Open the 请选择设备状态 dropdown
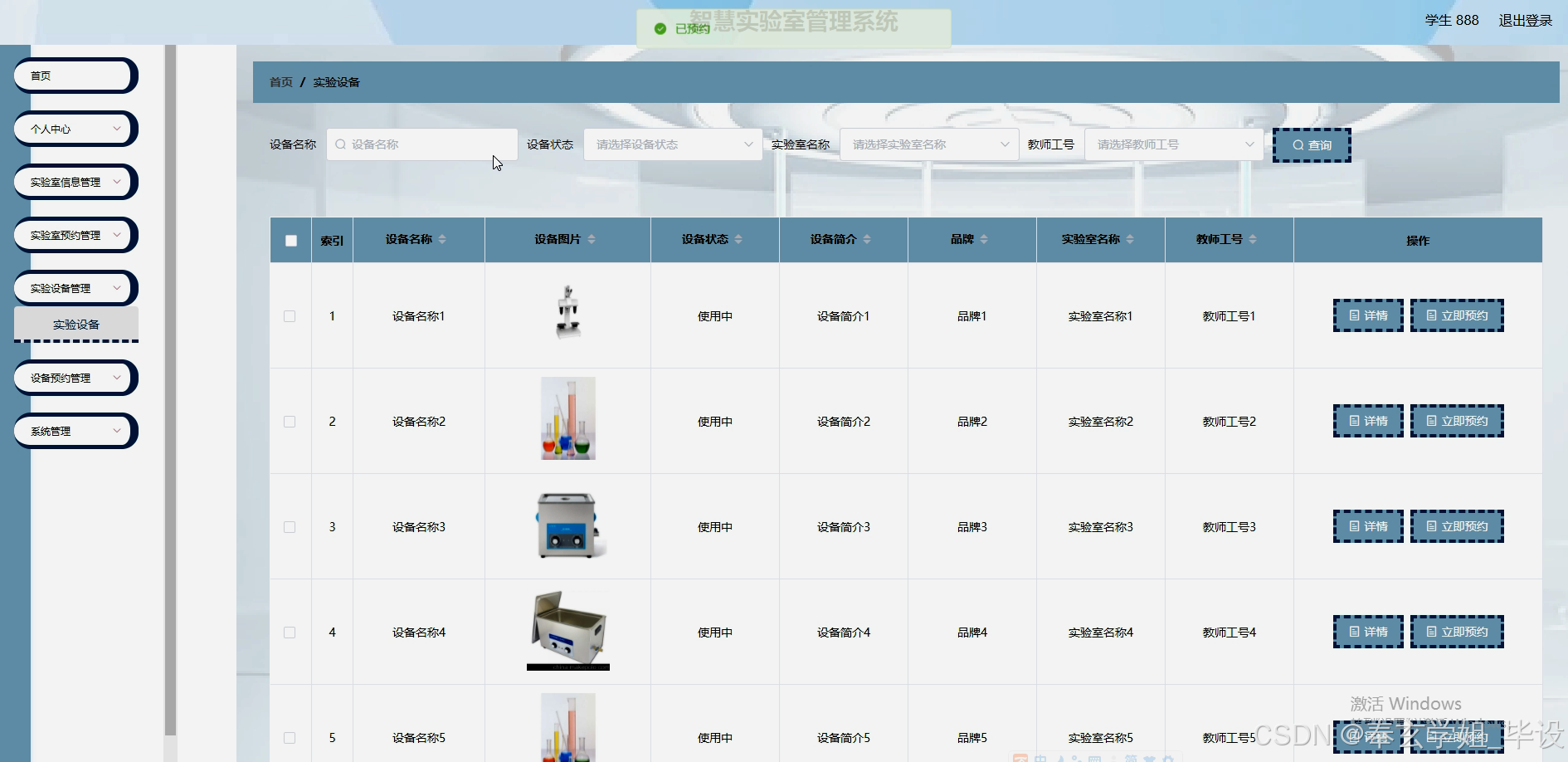1568x762 pixels. [672, 144]
